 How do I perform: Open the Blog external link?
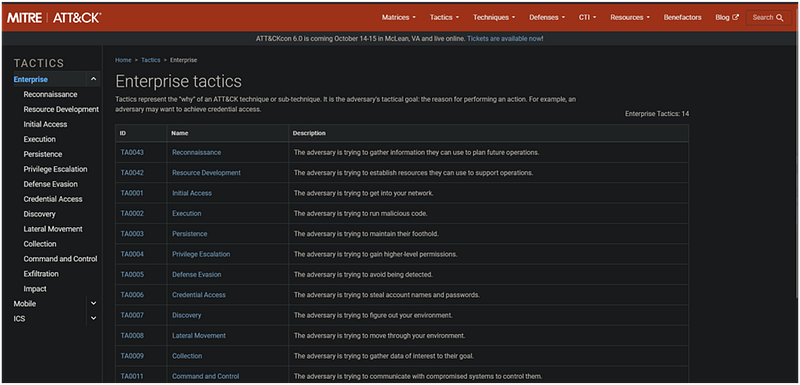[x=727, y=17]
